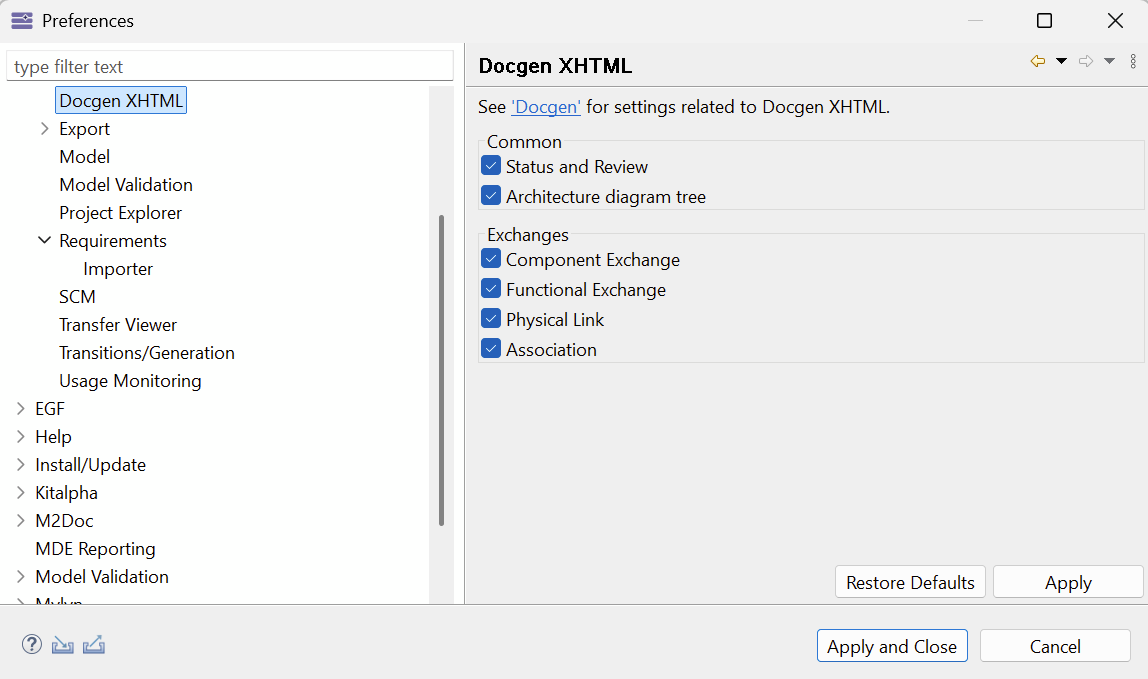
Task: Expand the Export tree node
Action: 44,129
